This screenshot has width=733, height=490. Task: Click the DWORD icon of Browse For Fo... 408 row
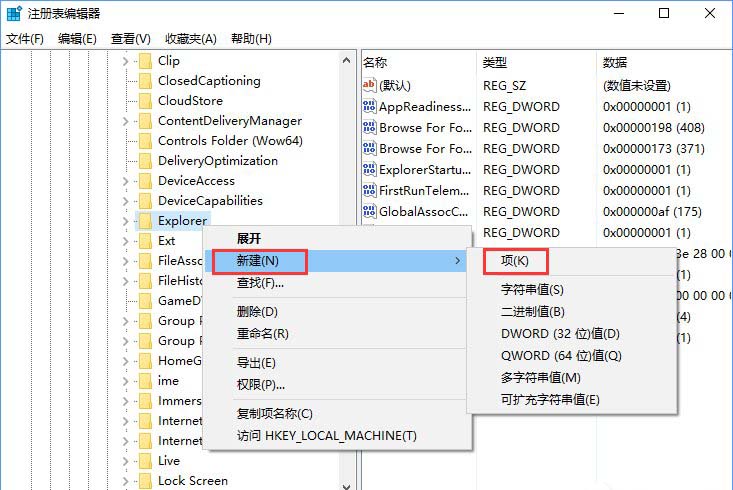pyautogui.click(x=369, y=127)
